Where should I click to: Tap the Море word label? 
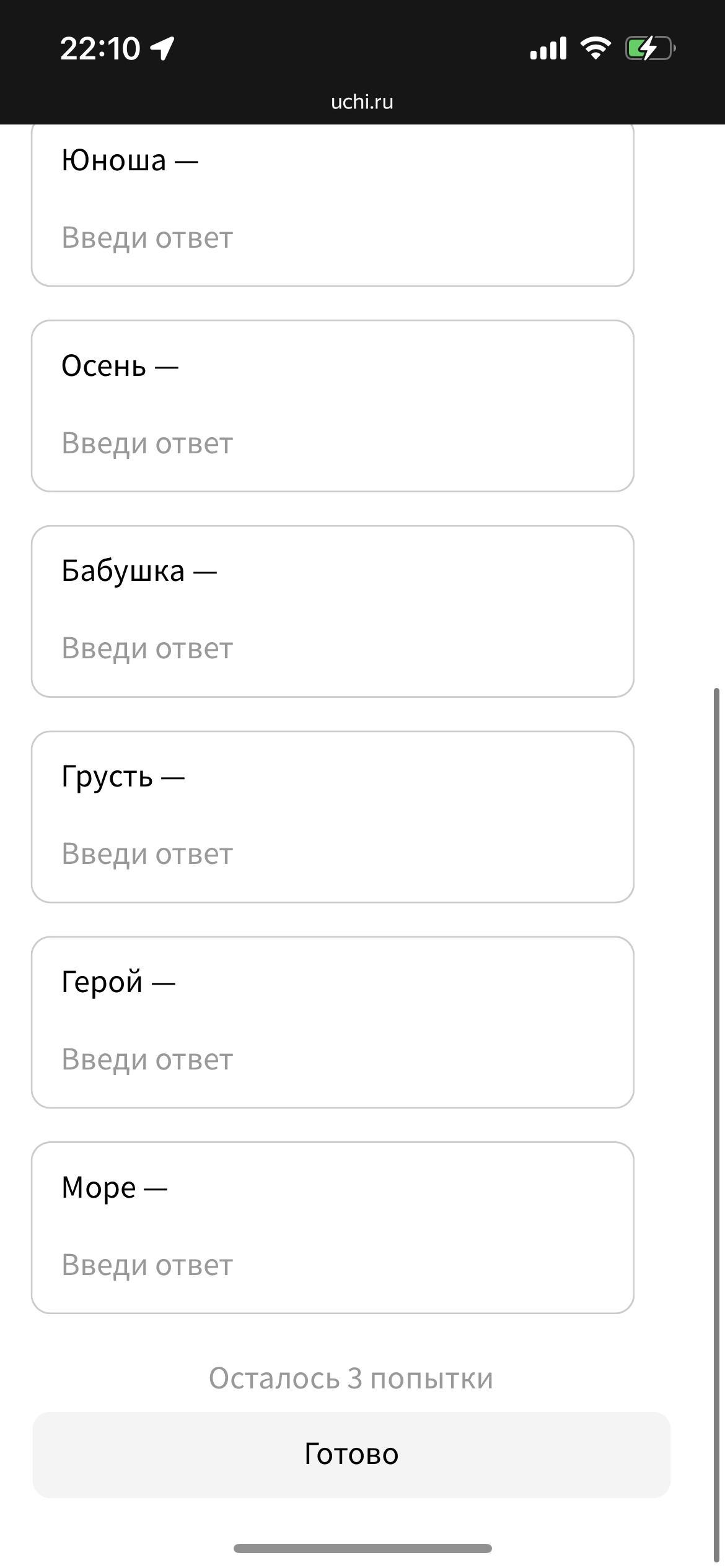tap(99, 1187)
